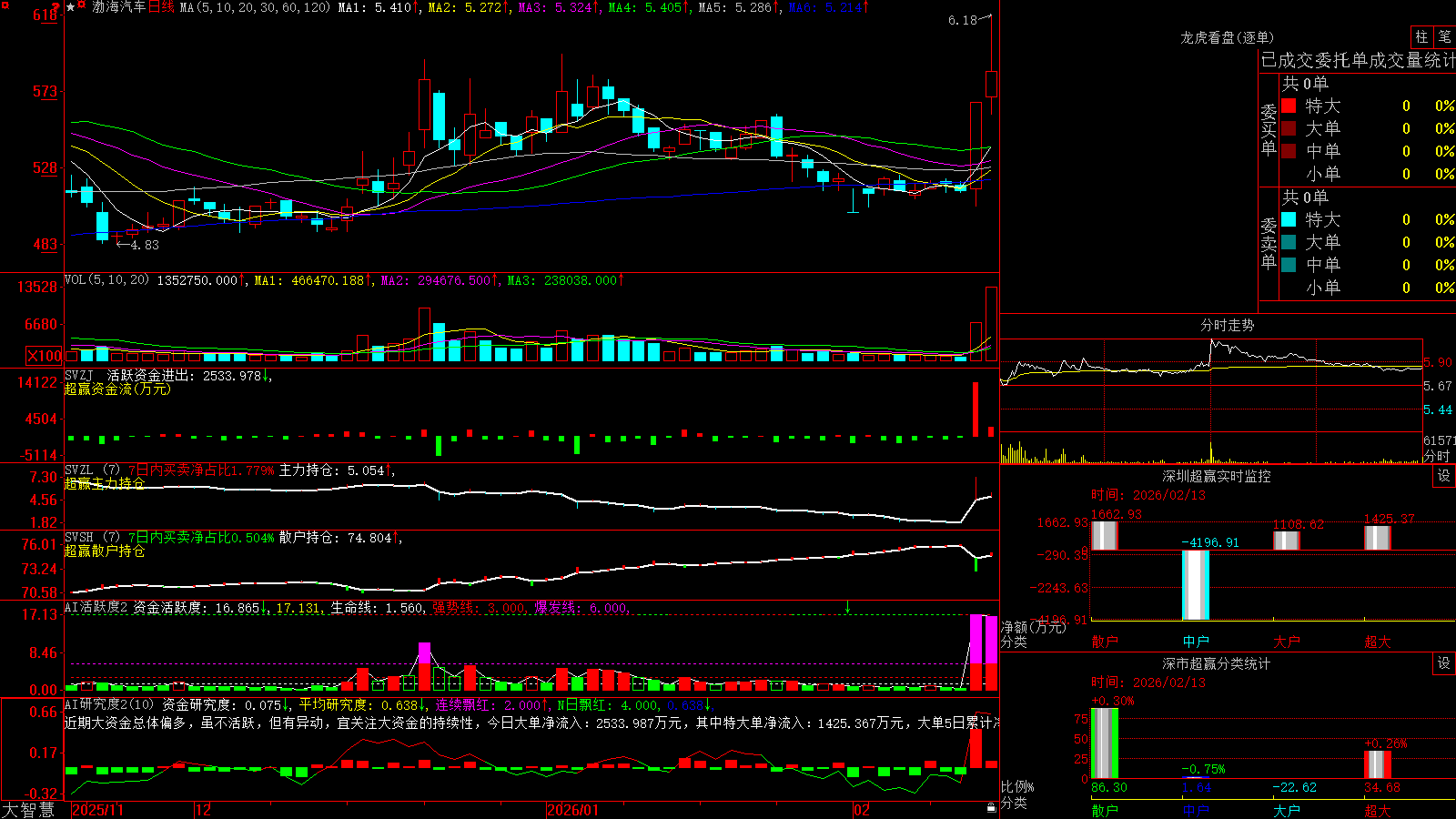Click the last red candlestick near 6.18
The image size is (1456, 819).
(991, 83)
